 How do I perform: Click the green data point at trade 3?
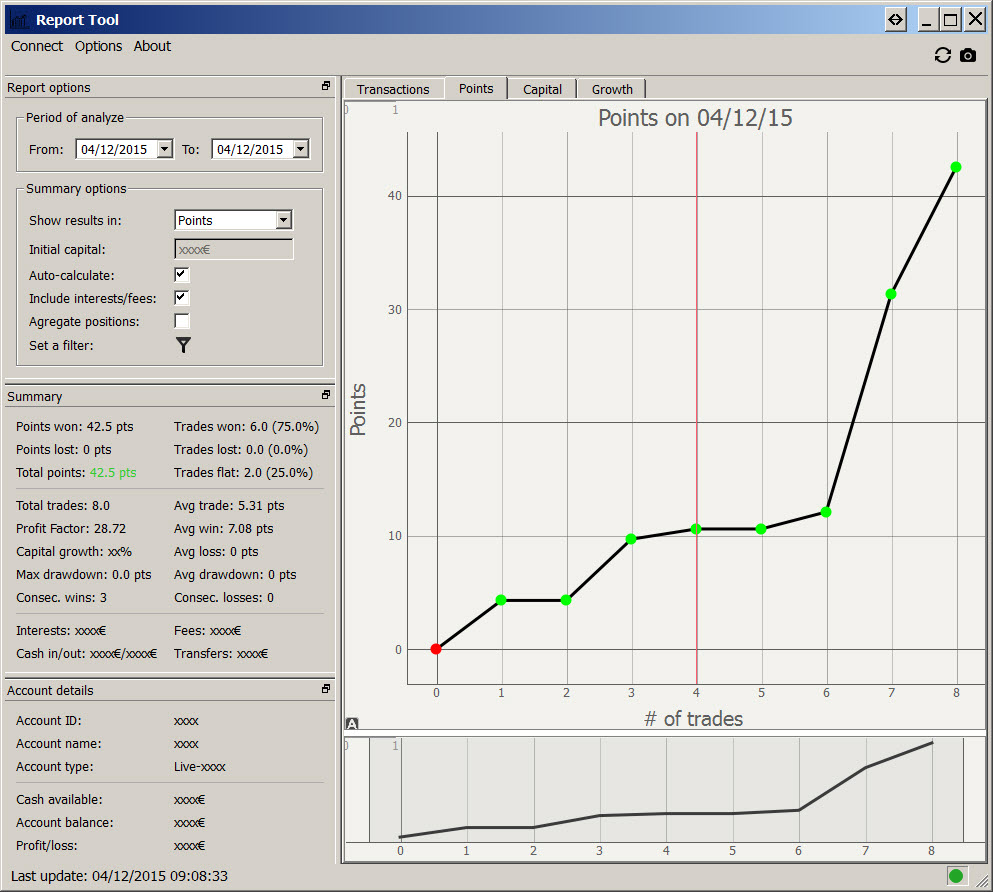[x=631, y=539]
